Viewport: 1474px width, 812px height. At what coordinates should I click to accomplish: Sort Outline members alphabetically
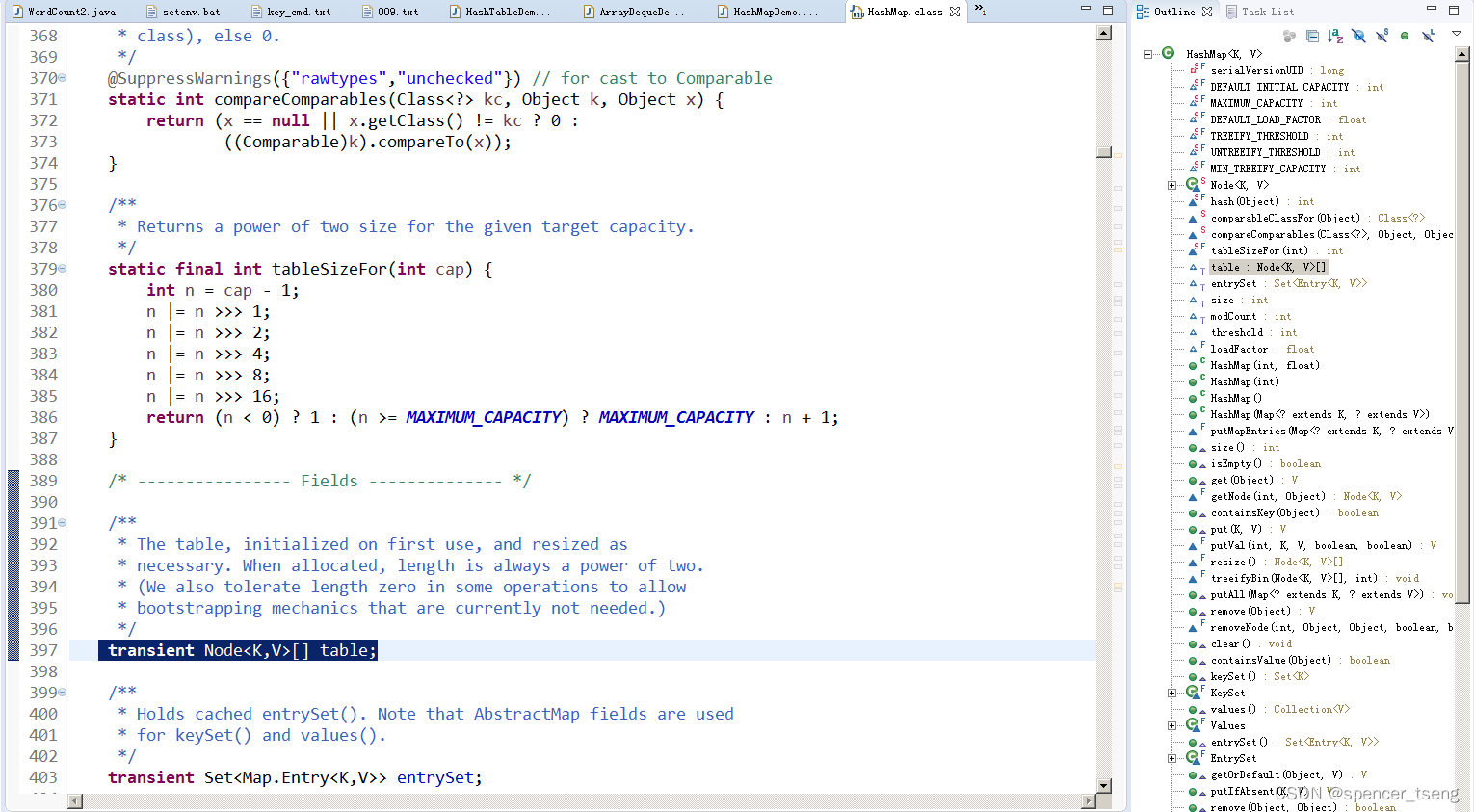1335,36
